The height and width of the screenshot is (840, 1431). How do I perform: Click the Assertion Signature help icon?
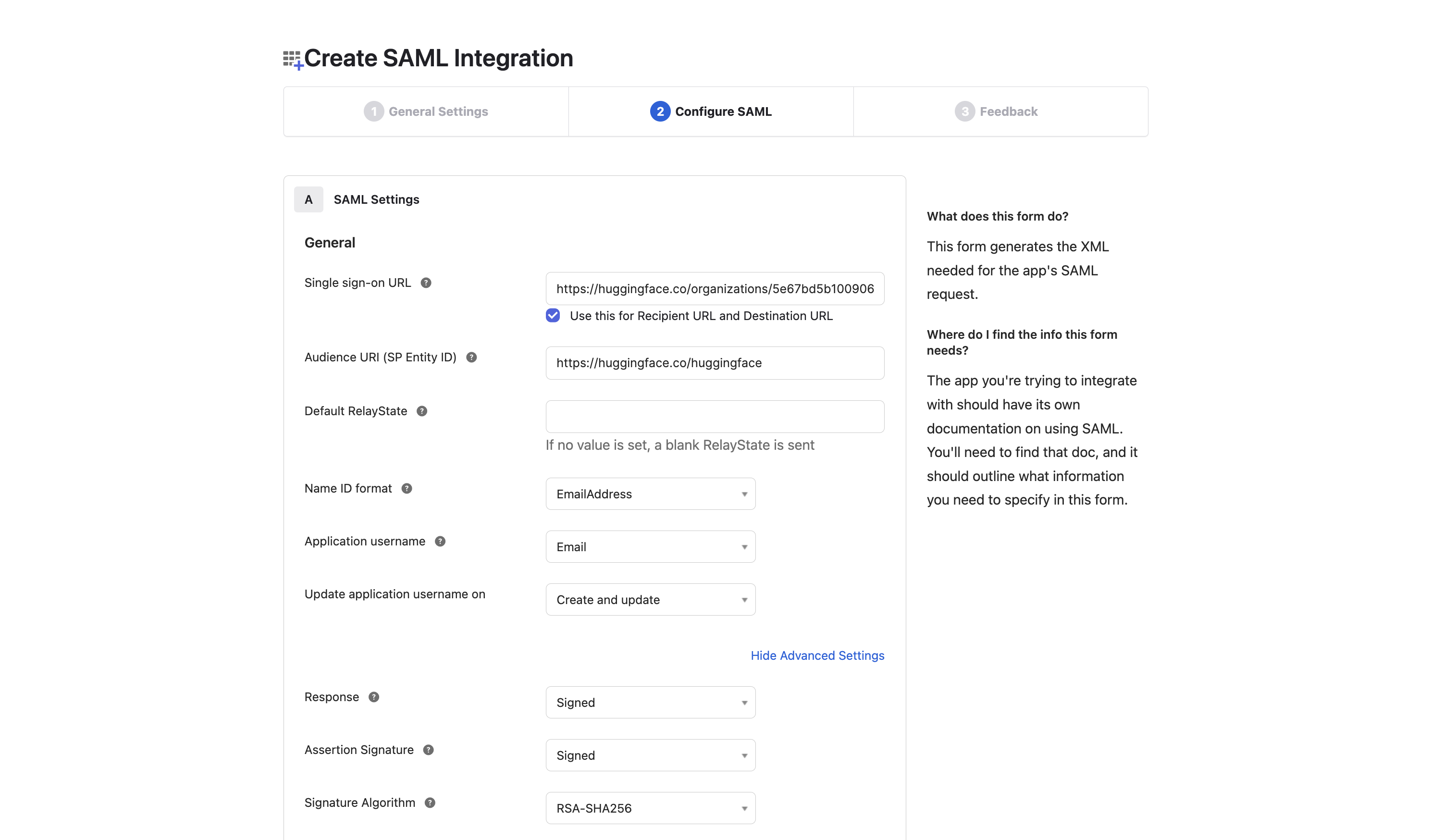click(x=429, y=750)
